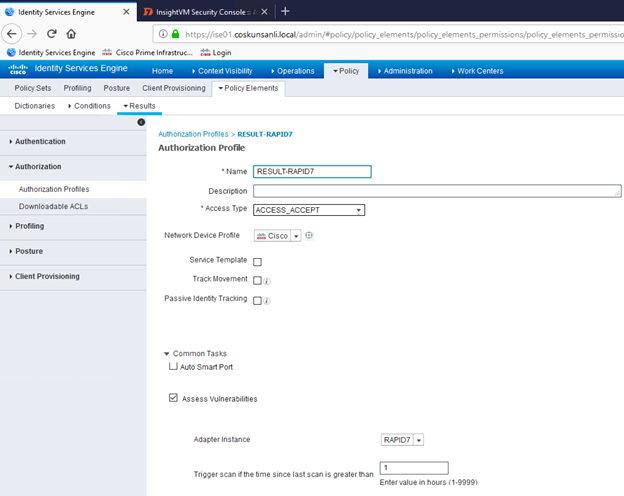Click the Cisco logo in the ISE header
The image size is (624, 496).
[18, 69]
